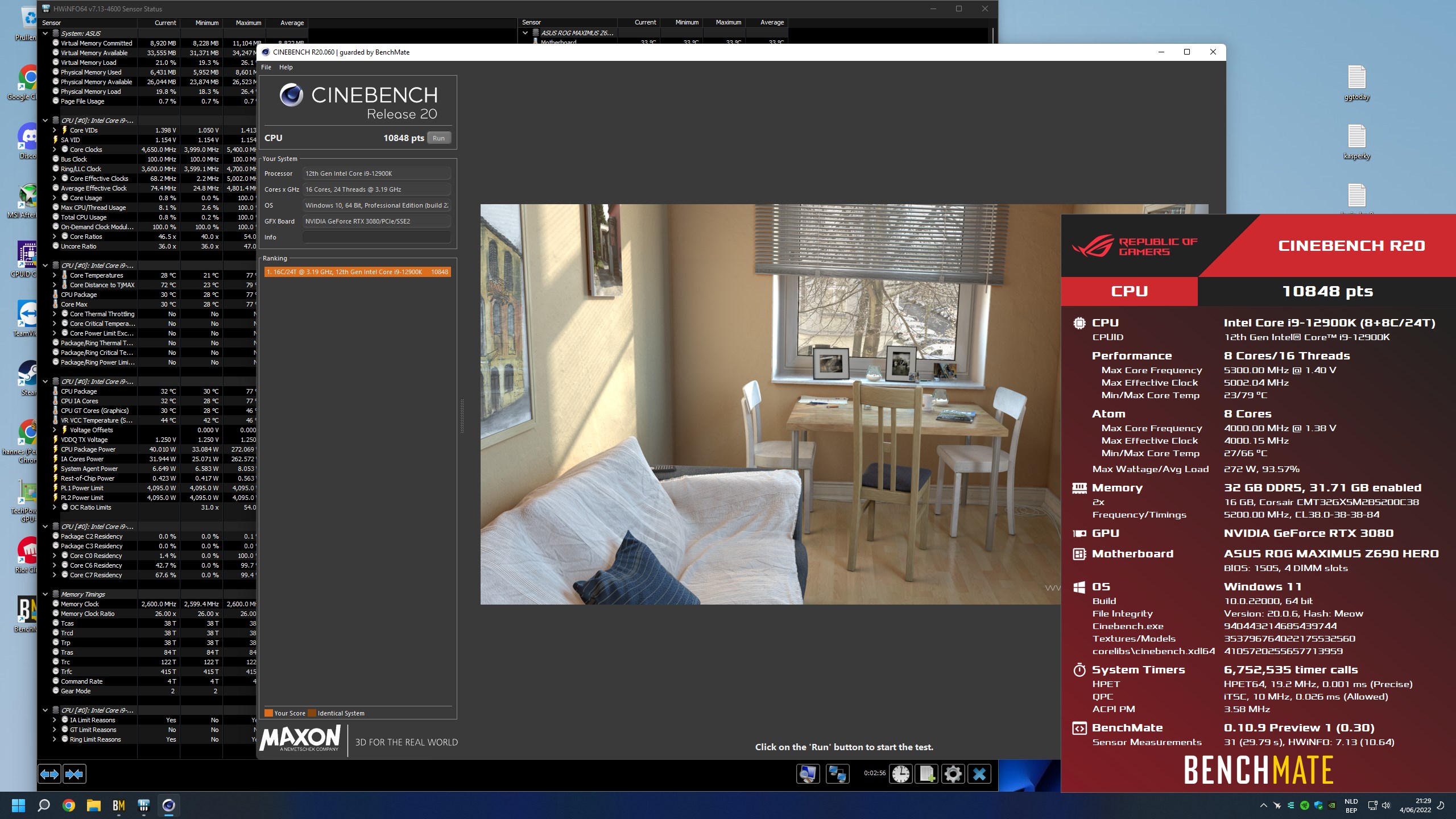Close HWiNFO sensors with blue X icon
This screenshot has width=1456, height=819.
(979, 773)
